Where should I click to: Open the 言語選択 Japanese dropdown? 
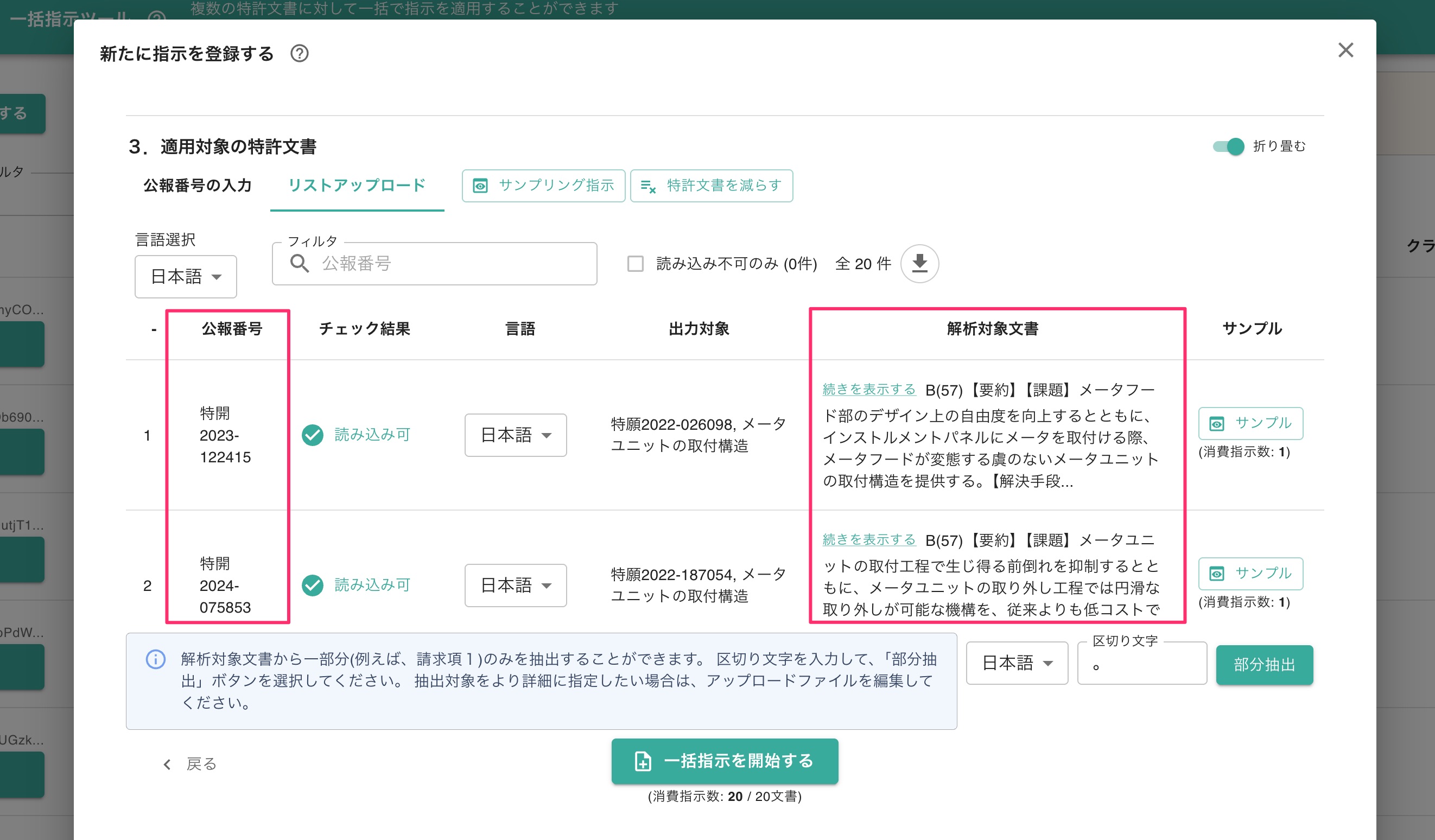pos(185,277)
